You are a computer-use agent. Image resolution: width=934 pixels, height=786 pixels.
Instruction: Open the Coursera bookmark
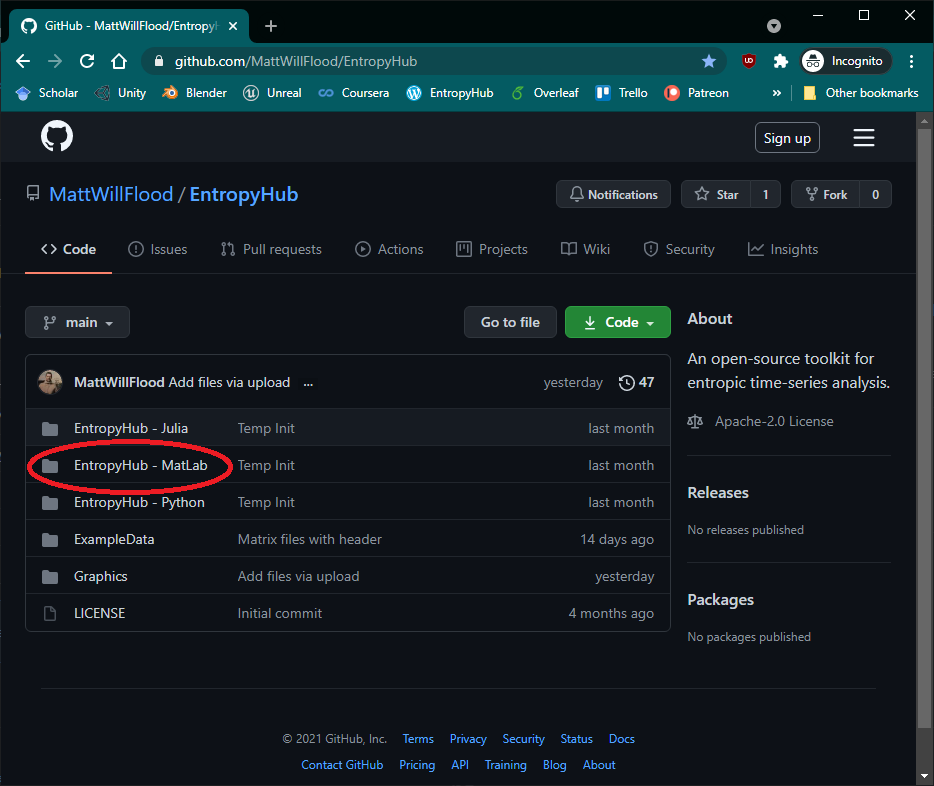[354, 93]
